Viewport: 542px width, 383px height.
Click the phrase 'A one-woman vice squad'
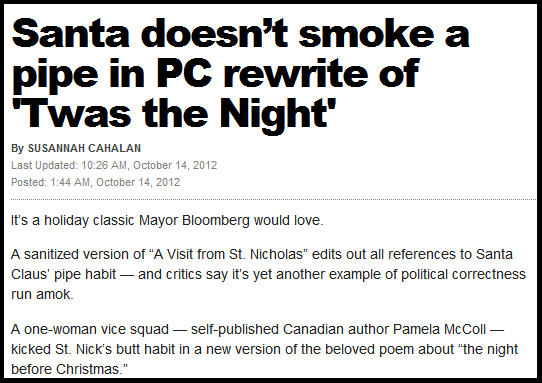pos(90,329)
